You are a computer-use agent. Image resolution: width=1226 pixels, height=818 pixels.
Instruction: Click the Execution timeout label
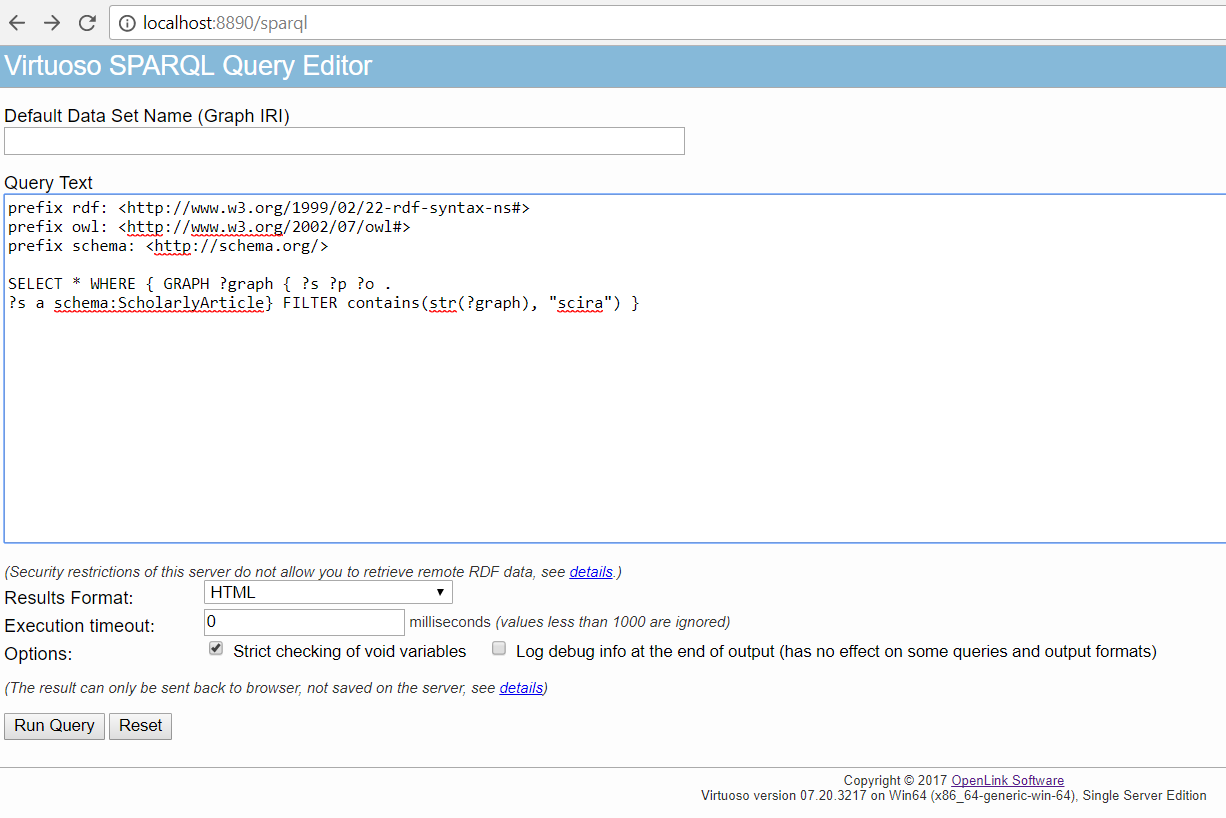click(79, 626)
